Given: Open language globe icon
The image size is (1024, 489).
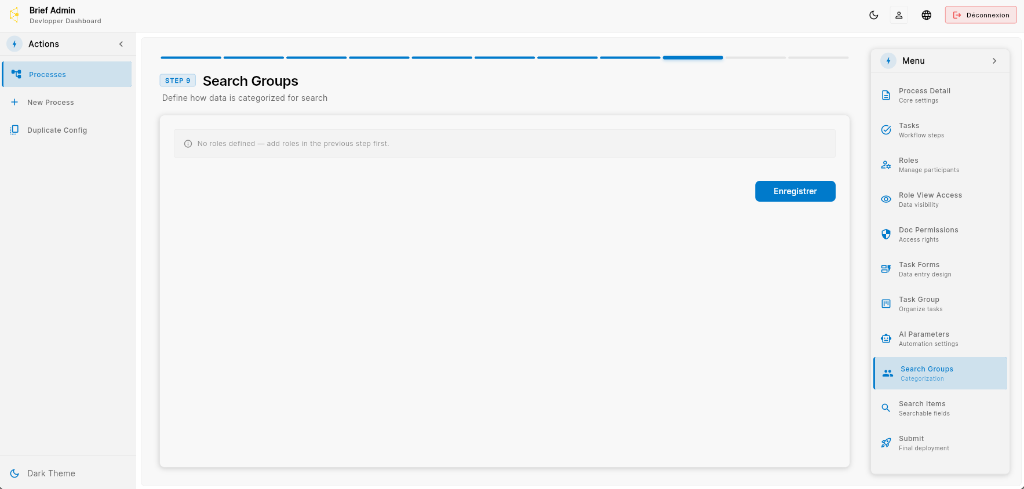Looking at the screenshot, I should click(926, 15).
